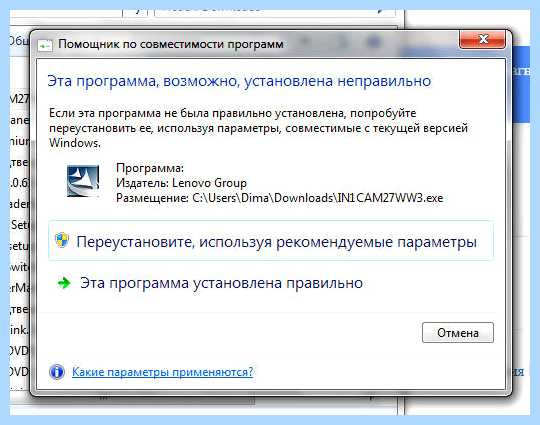This screenshot has width=540, height=425.
Task: Choose "Переустановите, используя рекомендуемые параметры"
Action: [x=271, y=240]
